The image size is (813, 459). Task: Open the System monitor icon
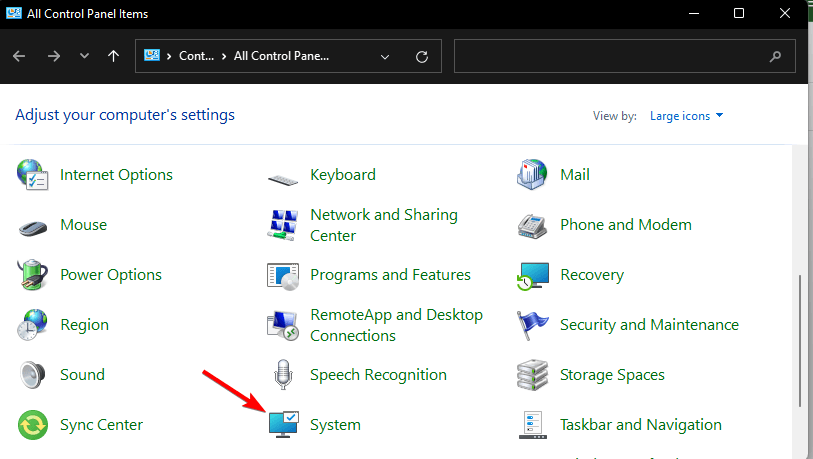click(x=284, y=424)
